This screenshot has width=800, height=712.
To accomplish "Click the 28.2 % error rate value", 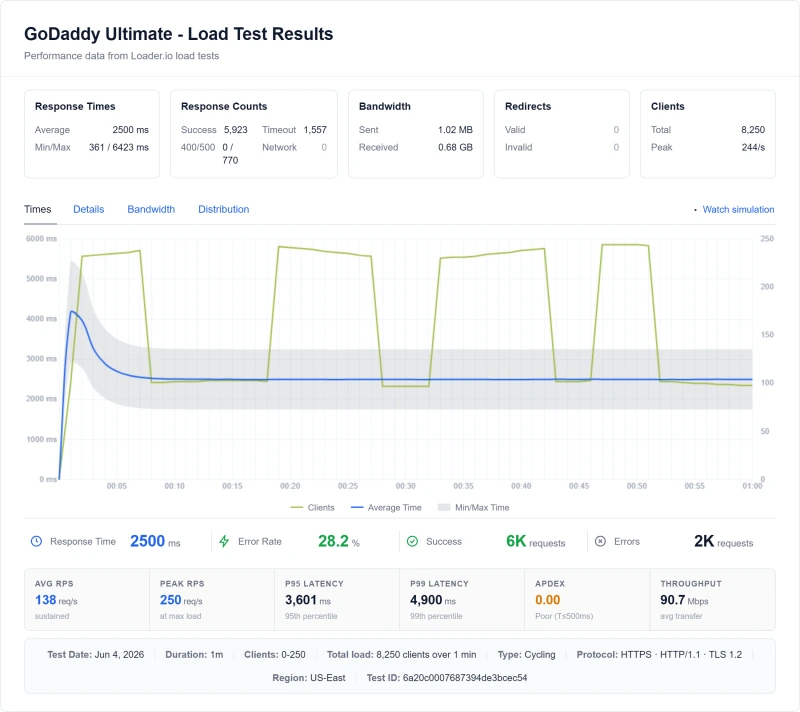I will (339, 541).
